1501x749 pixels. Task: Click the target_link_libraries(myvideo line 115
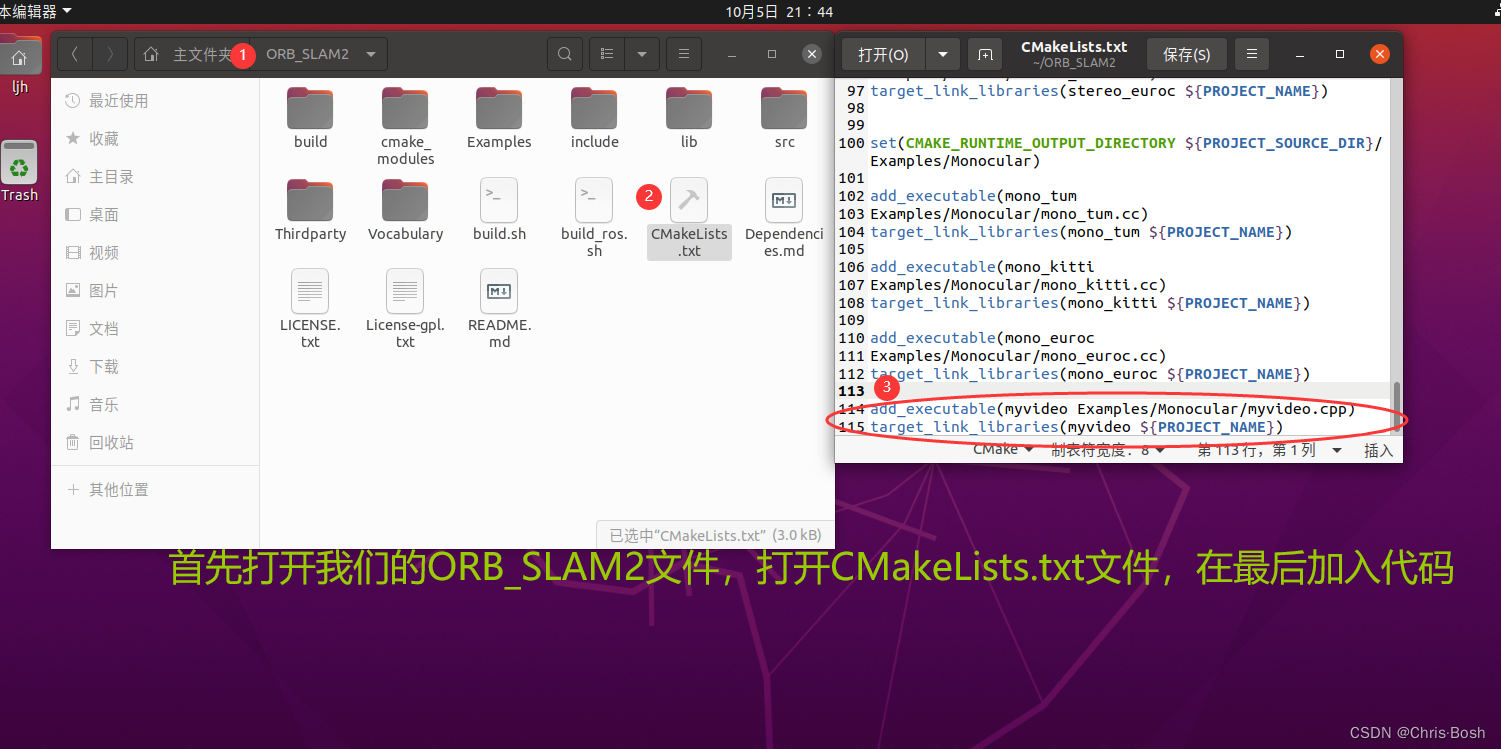click(x=1076, y=427)
